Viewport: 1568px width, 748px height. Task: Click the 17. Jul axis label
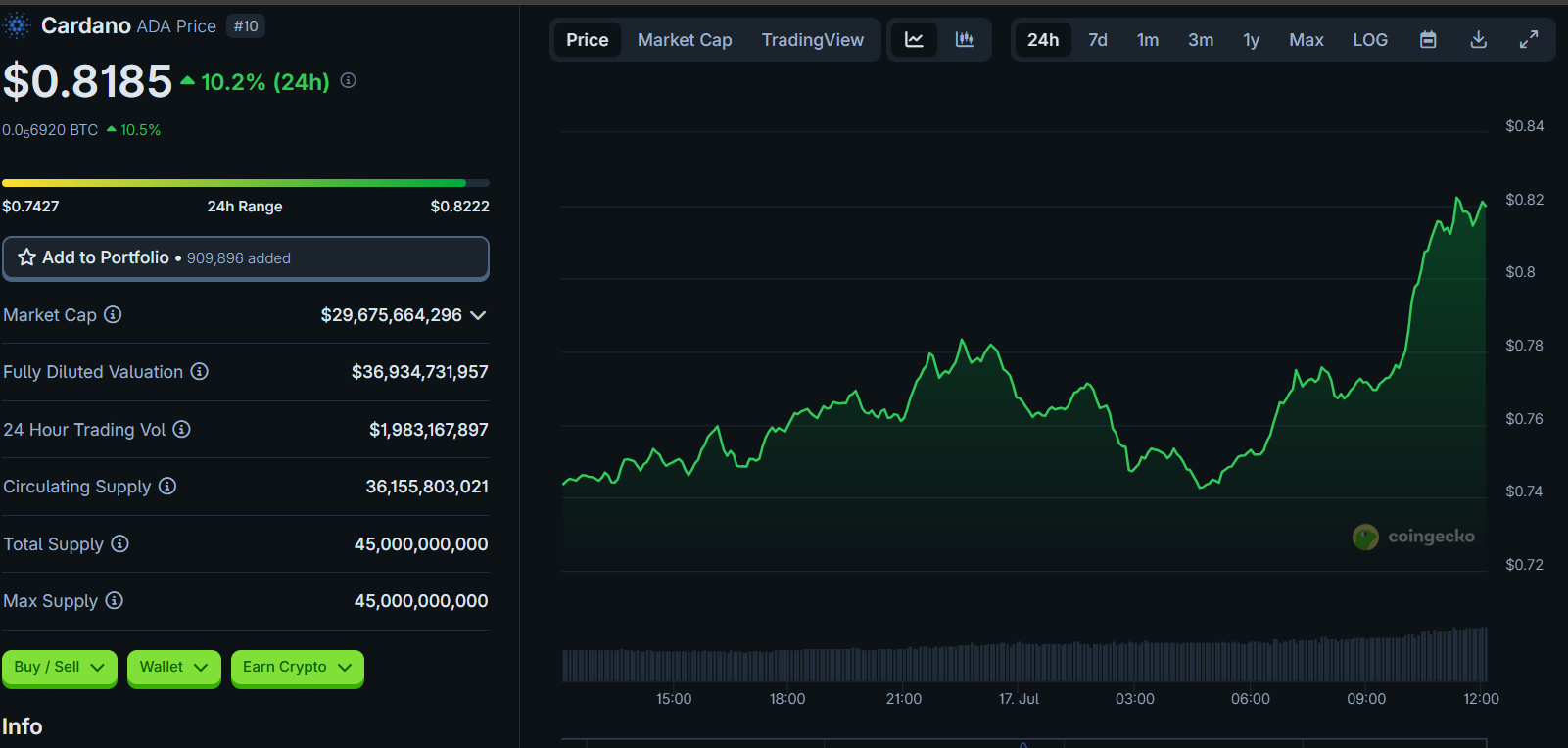[1019, 699]
